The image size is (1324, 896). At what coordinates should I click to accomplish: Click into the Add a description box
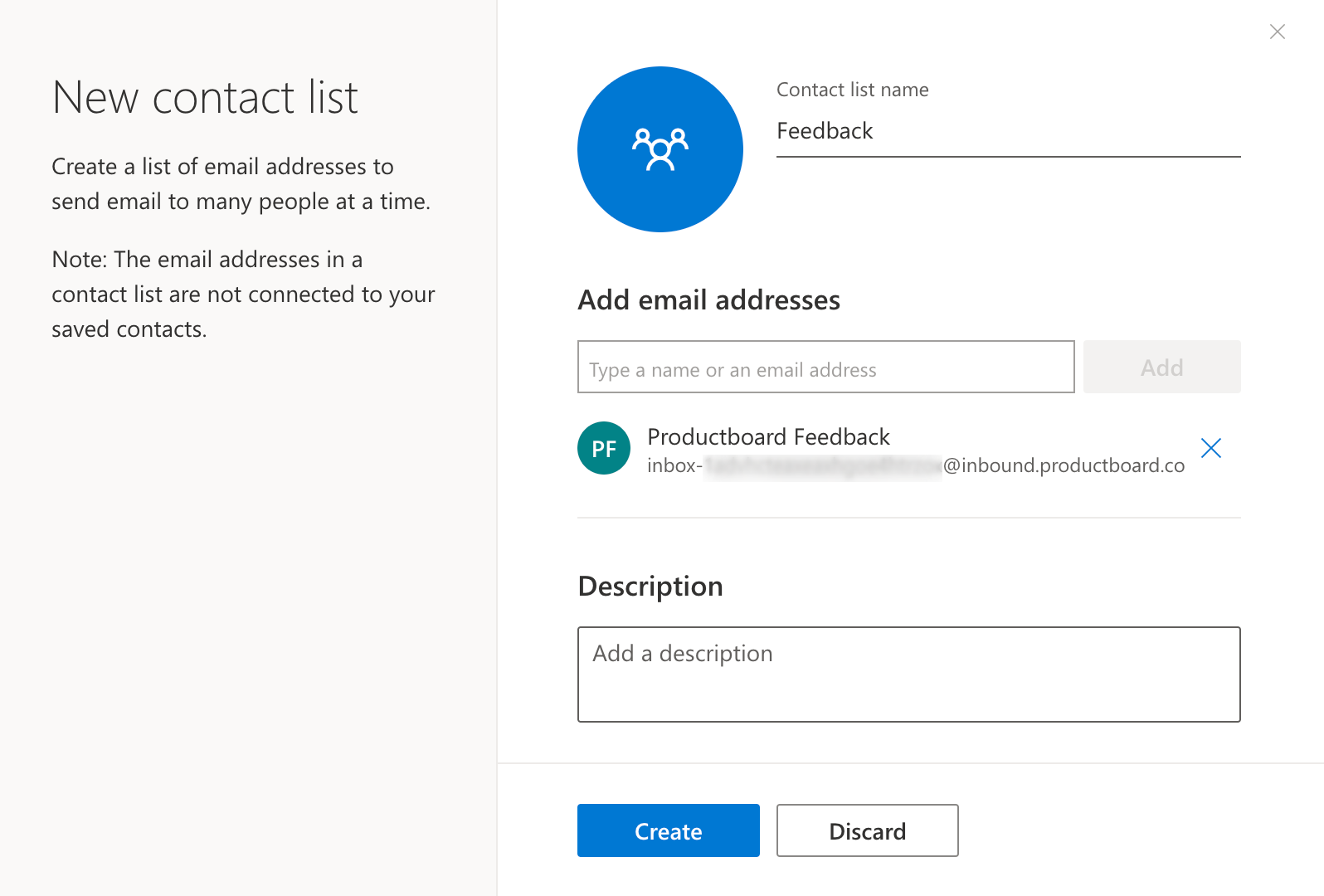click(x=909, y=674)
